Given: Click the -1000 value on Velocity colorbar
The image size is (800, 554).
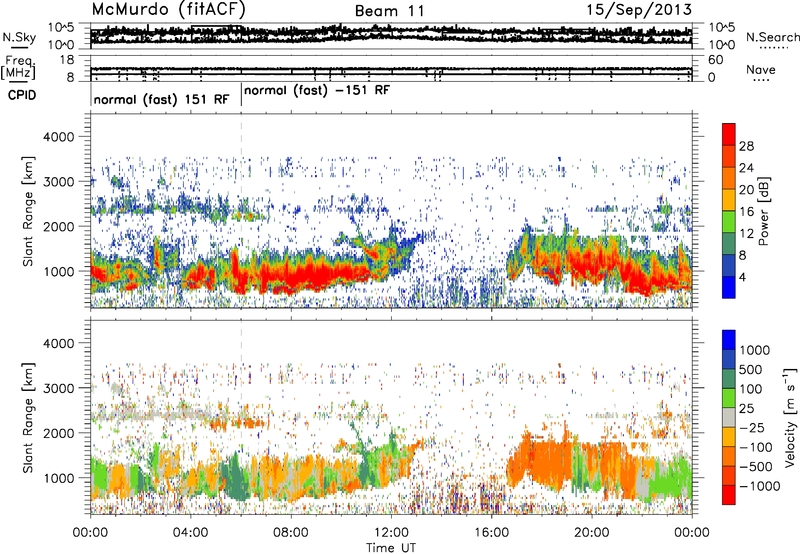Looking at the screenshot, I should click(x=759, y=486).
